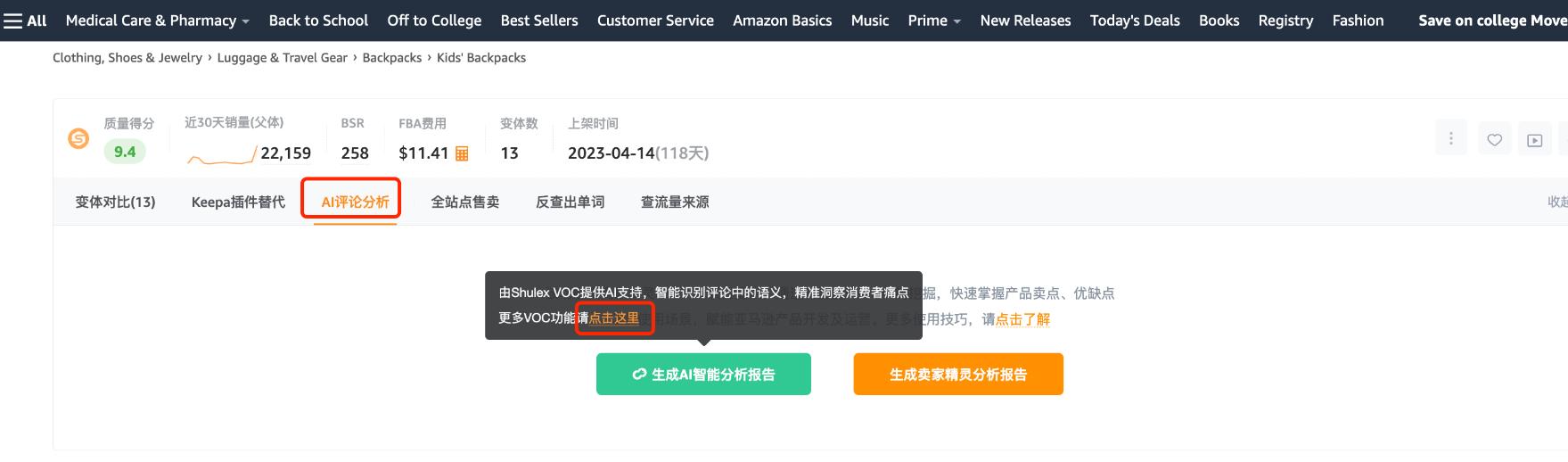Open the 点击了解 link
The width and height of the screenshot is (1568, 462).
coord(1022,319)
